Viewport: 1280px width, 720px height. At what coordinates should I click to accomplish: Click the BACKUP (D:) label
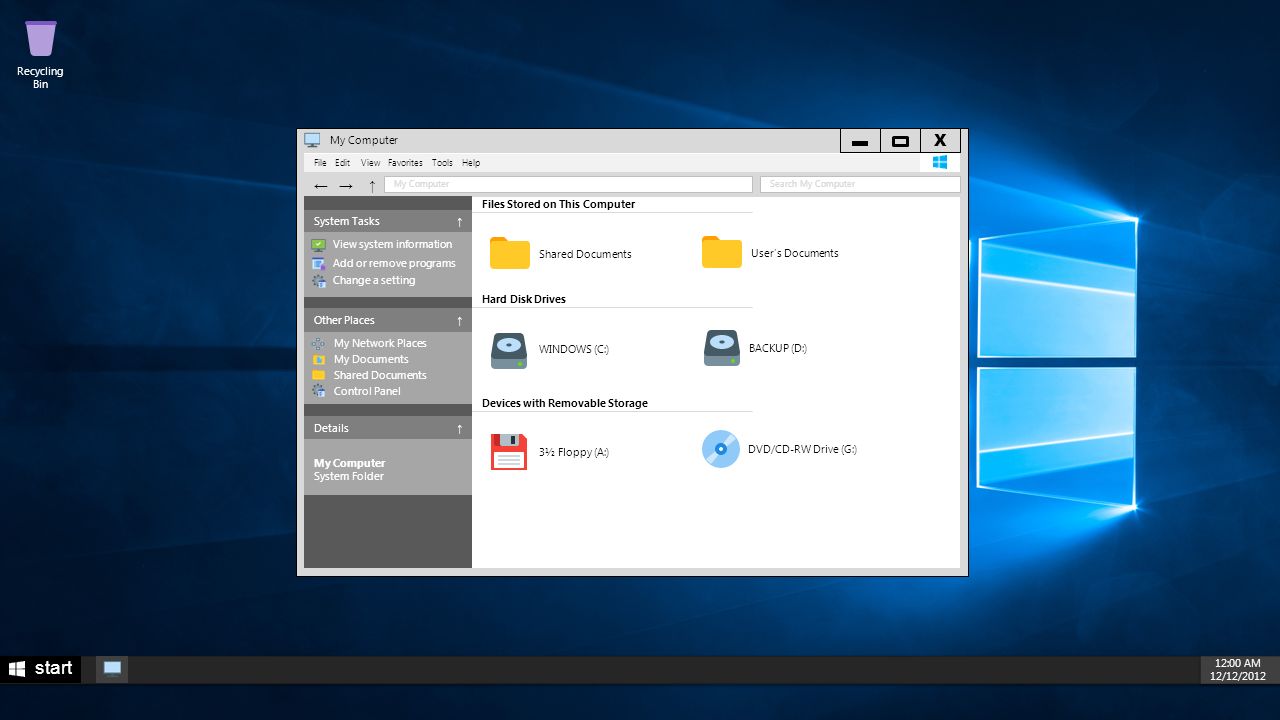tap(778, 348)
